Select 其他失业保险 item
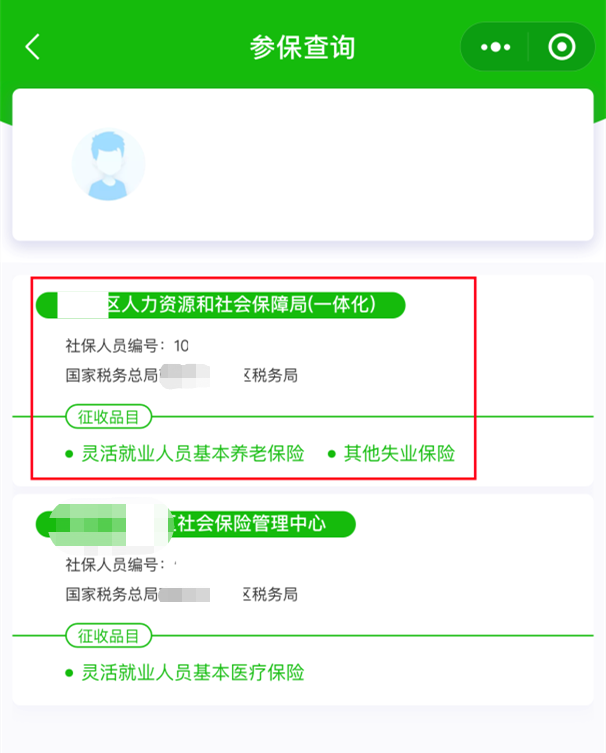 pos(399,453)
